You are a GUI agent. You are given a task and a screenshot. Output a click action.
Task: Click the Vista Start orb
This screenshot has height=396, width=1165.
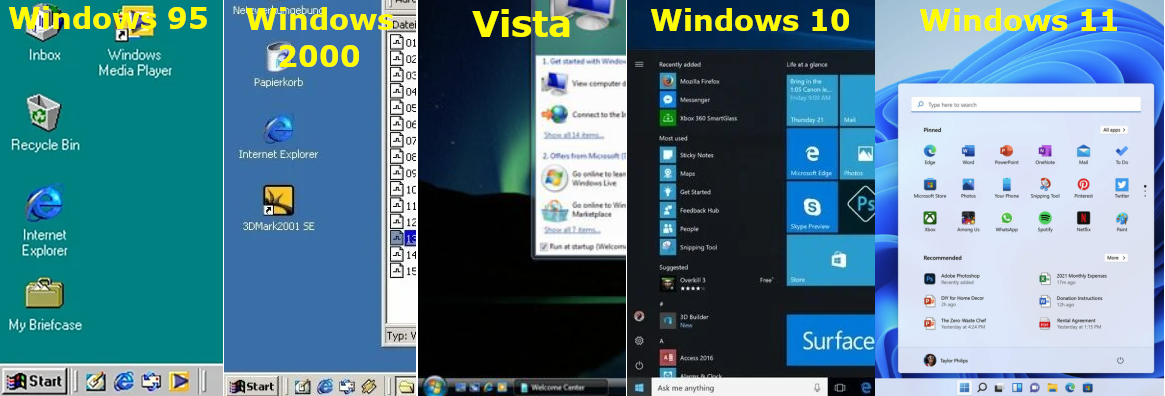coord(434,386)
